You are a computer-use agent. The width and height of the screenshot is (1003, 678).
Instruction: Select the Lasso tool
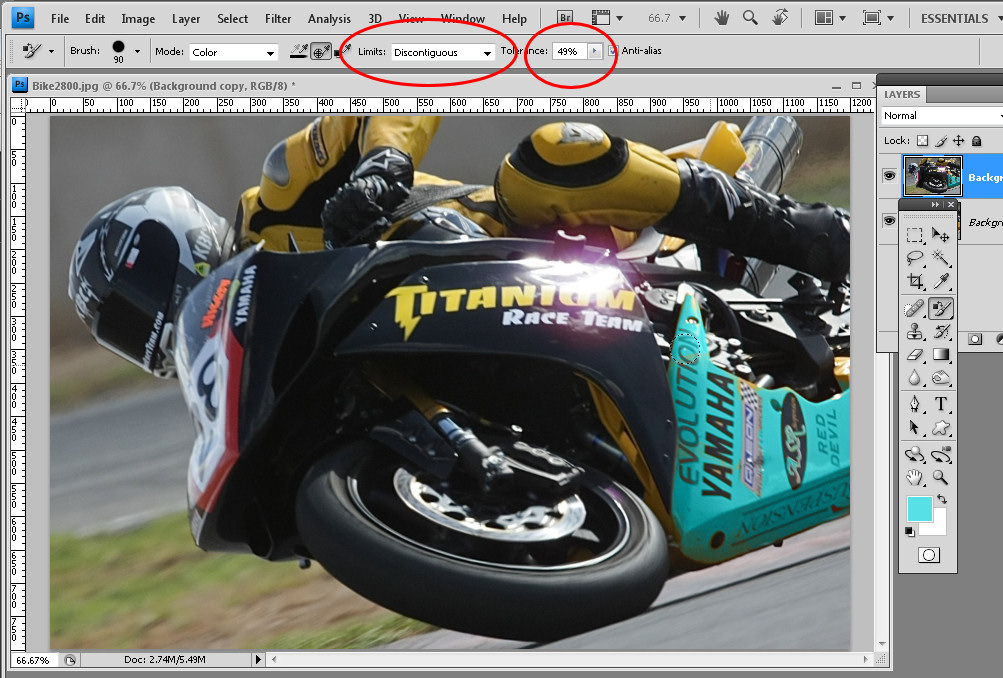point(915,258)
